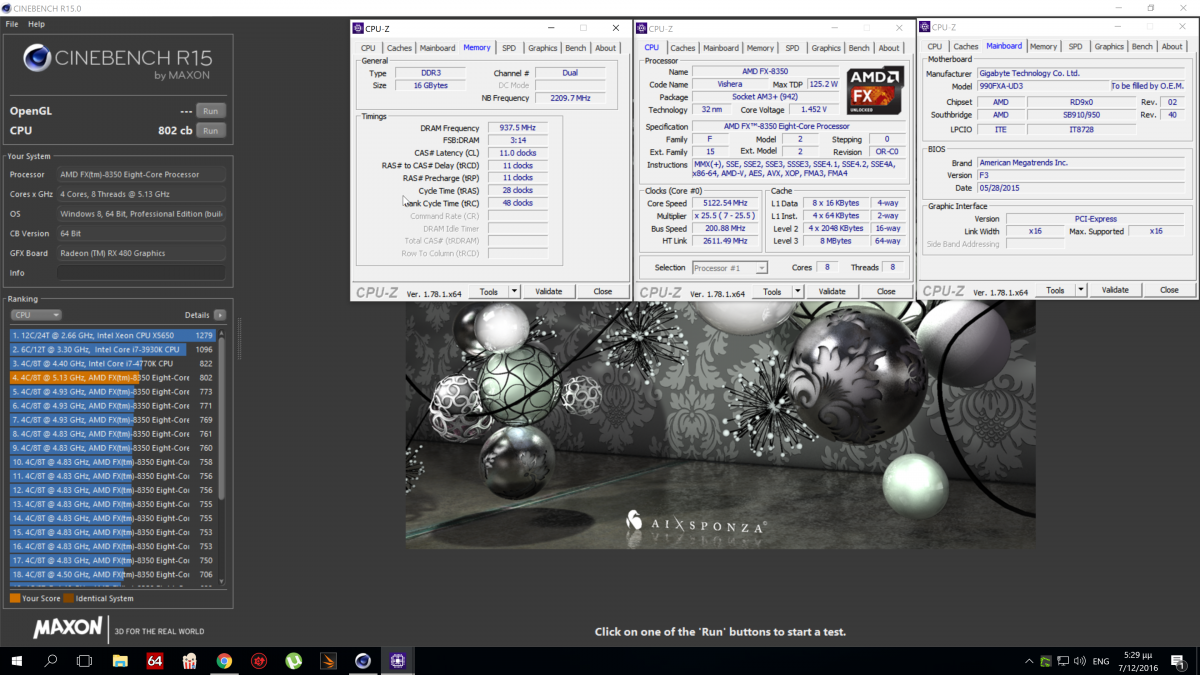Image resolution: width=1200 pixels, height=675 pixels.
Task: Click Validate in Memory CPU-Z window
Action: coord(549,292)
